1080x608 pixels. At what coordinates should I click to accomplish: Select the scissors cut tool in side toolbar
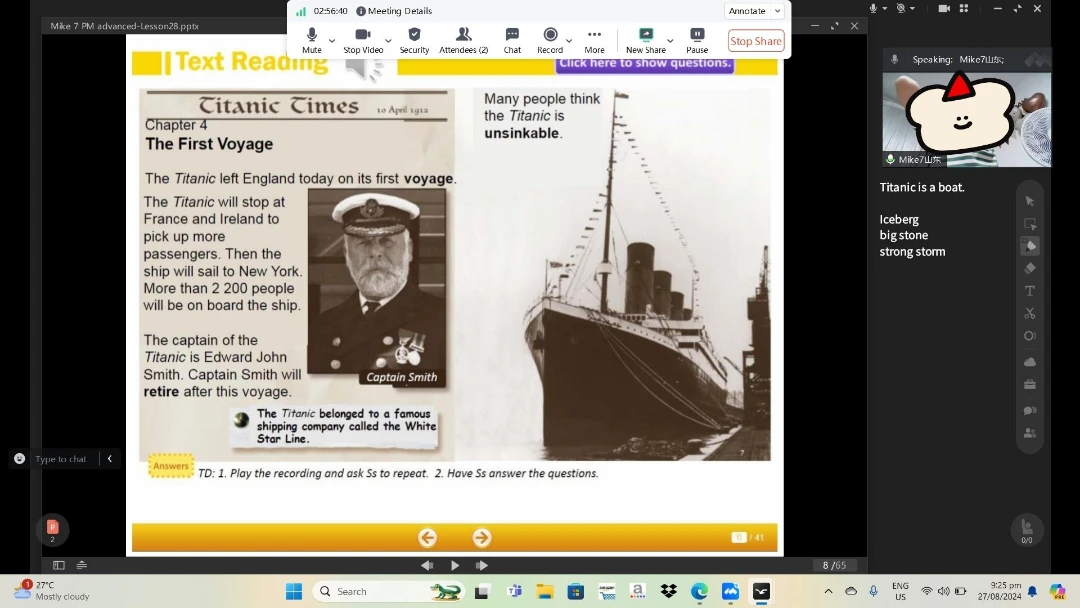pyautogui.click(x=1030, y=313)
